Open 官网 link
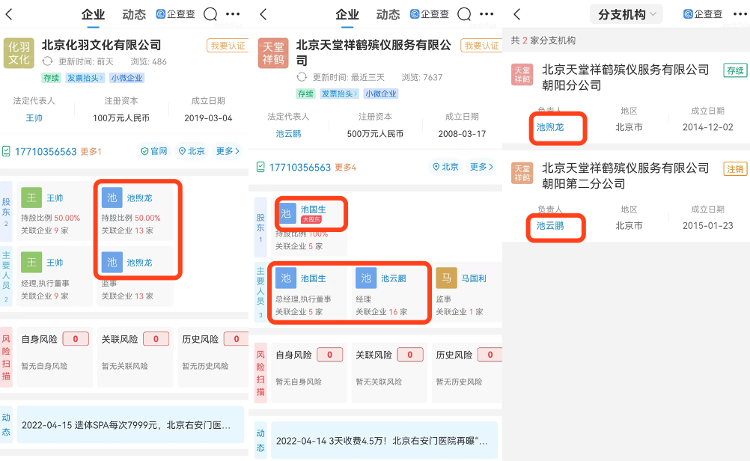750x461 pixels. point(154,151)
